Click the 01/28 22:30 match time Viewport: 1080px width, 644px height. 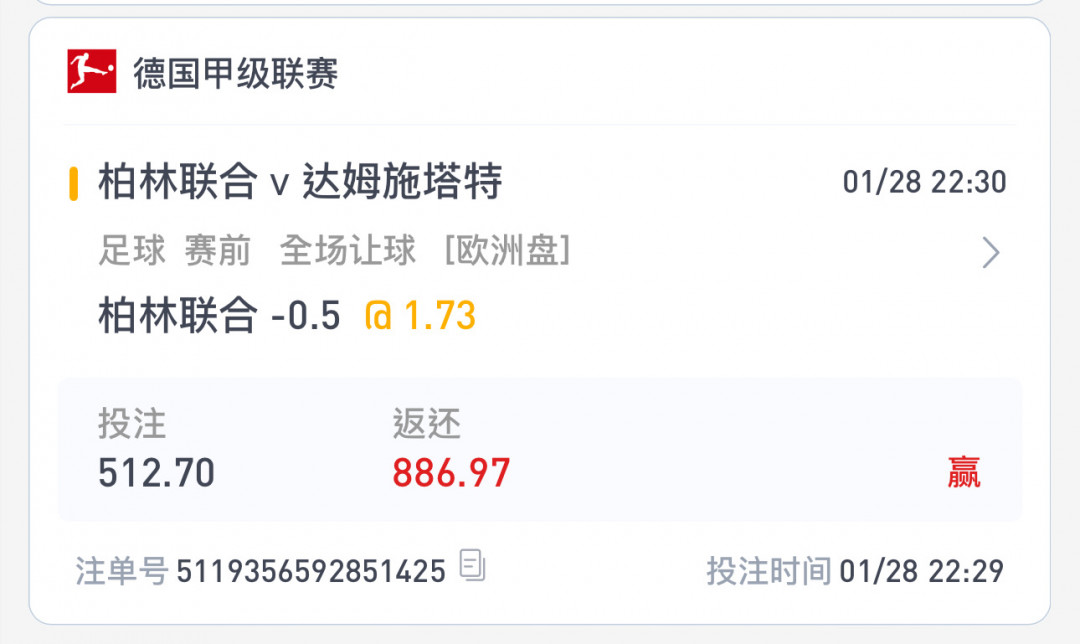tap(924, 183)
